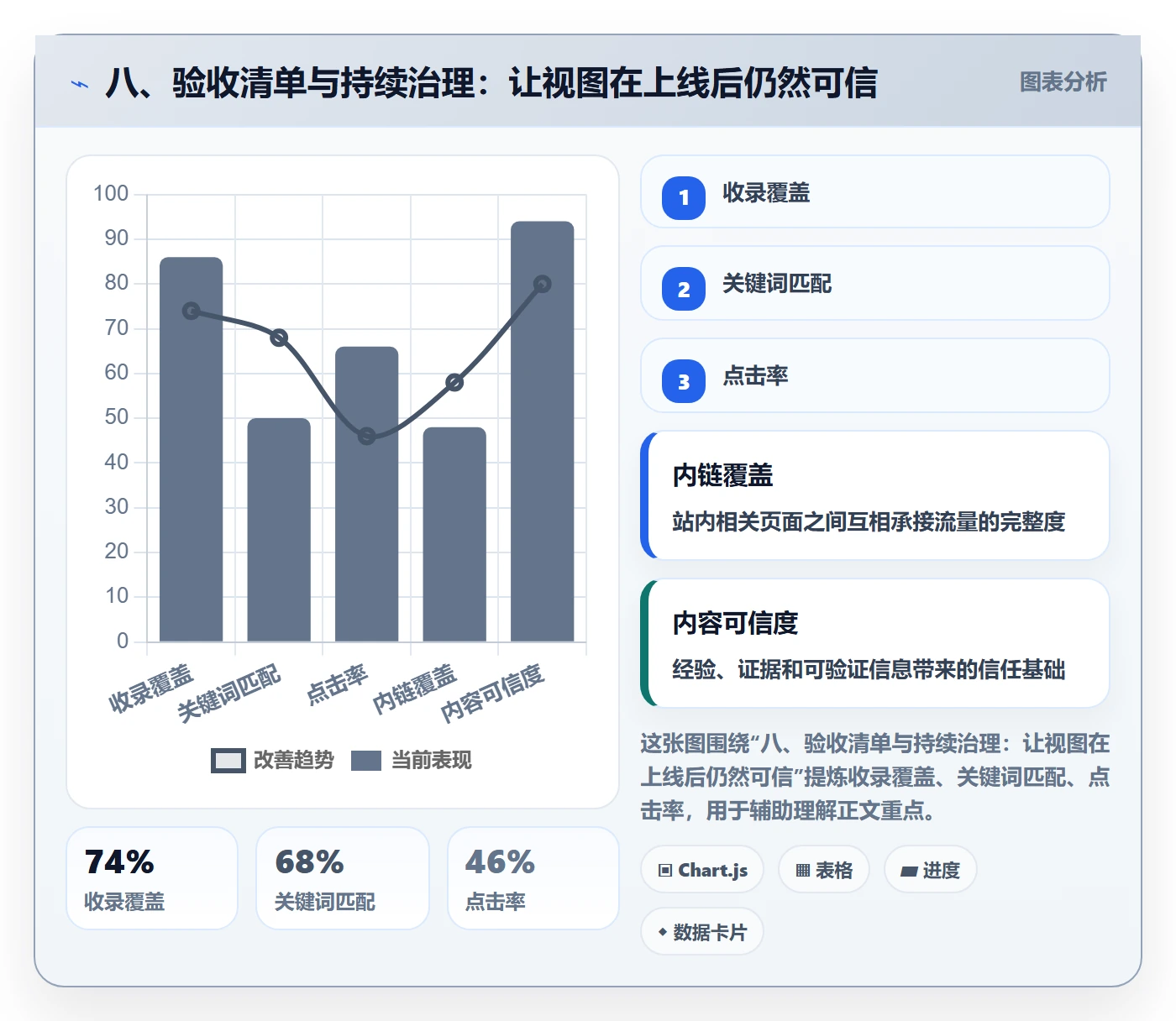Click the summary paragraph starting with 这张图围绕

coord(875,777)
